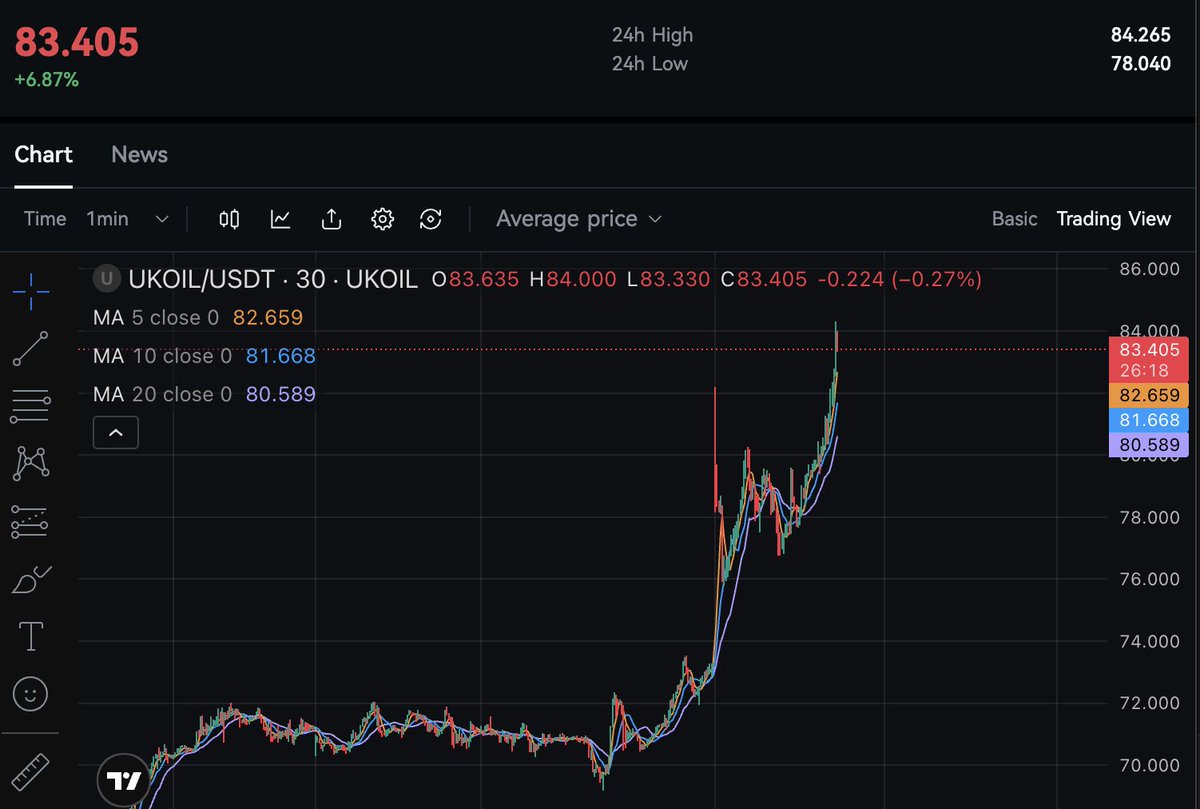
Task: Click the purple 80.589 MA price label
Action: point(1150,445)
